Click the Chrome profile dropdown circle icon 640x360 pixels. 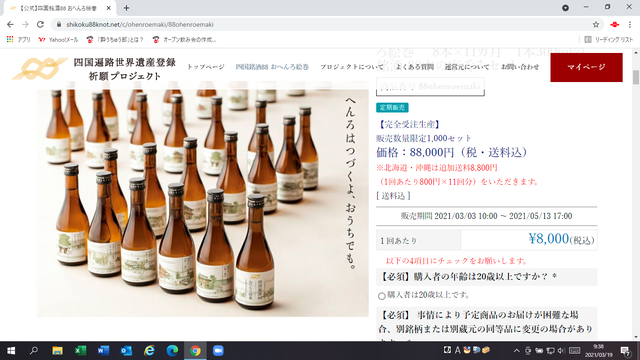click(565, 8)
